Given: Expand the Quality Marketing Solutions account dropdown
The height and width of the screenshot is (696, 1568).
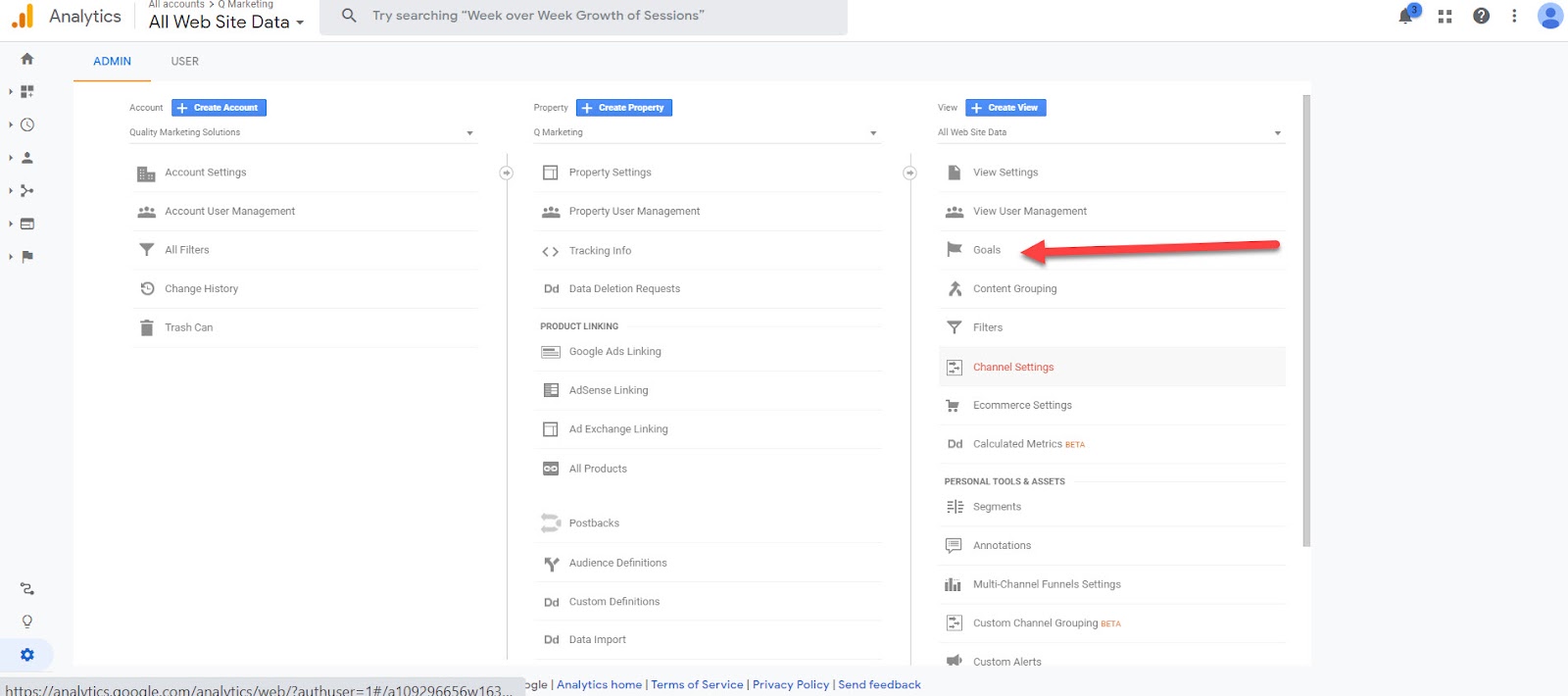Looking at the screenshot, I should 302,132.
